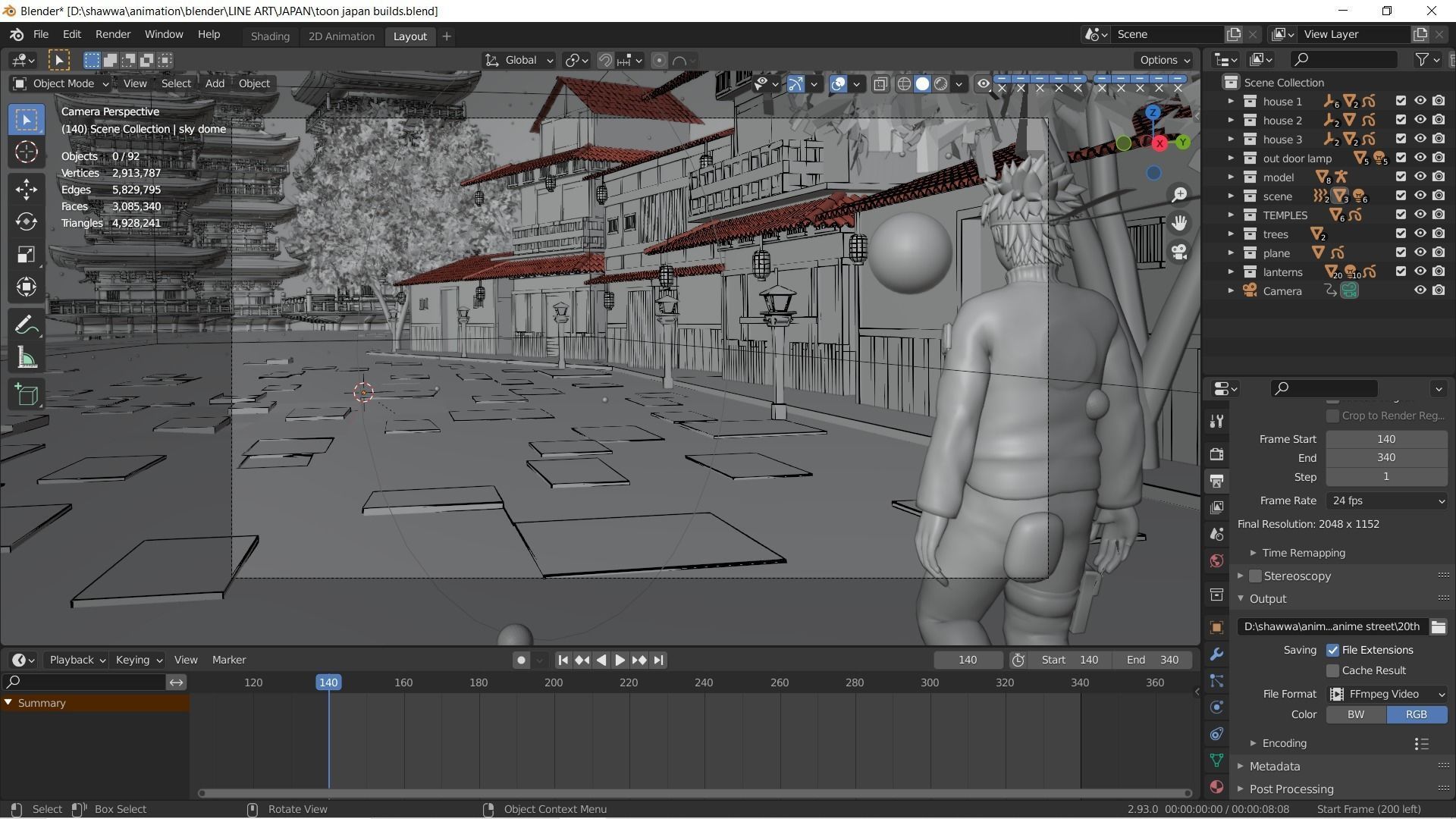Open the Tool properties tab
The image size is (1456, 819).
1217,421
